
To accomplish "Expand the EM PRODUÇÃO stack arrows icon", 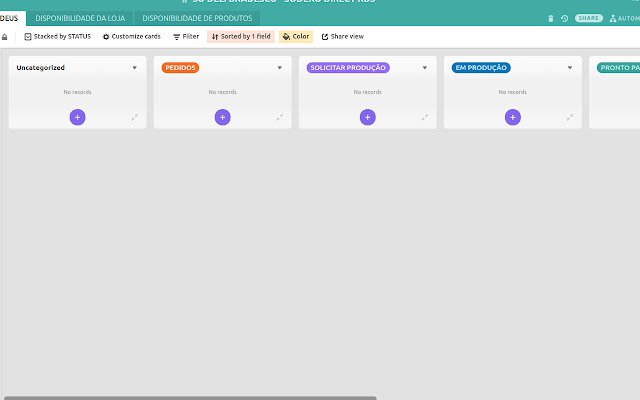I will coord(570,118).
